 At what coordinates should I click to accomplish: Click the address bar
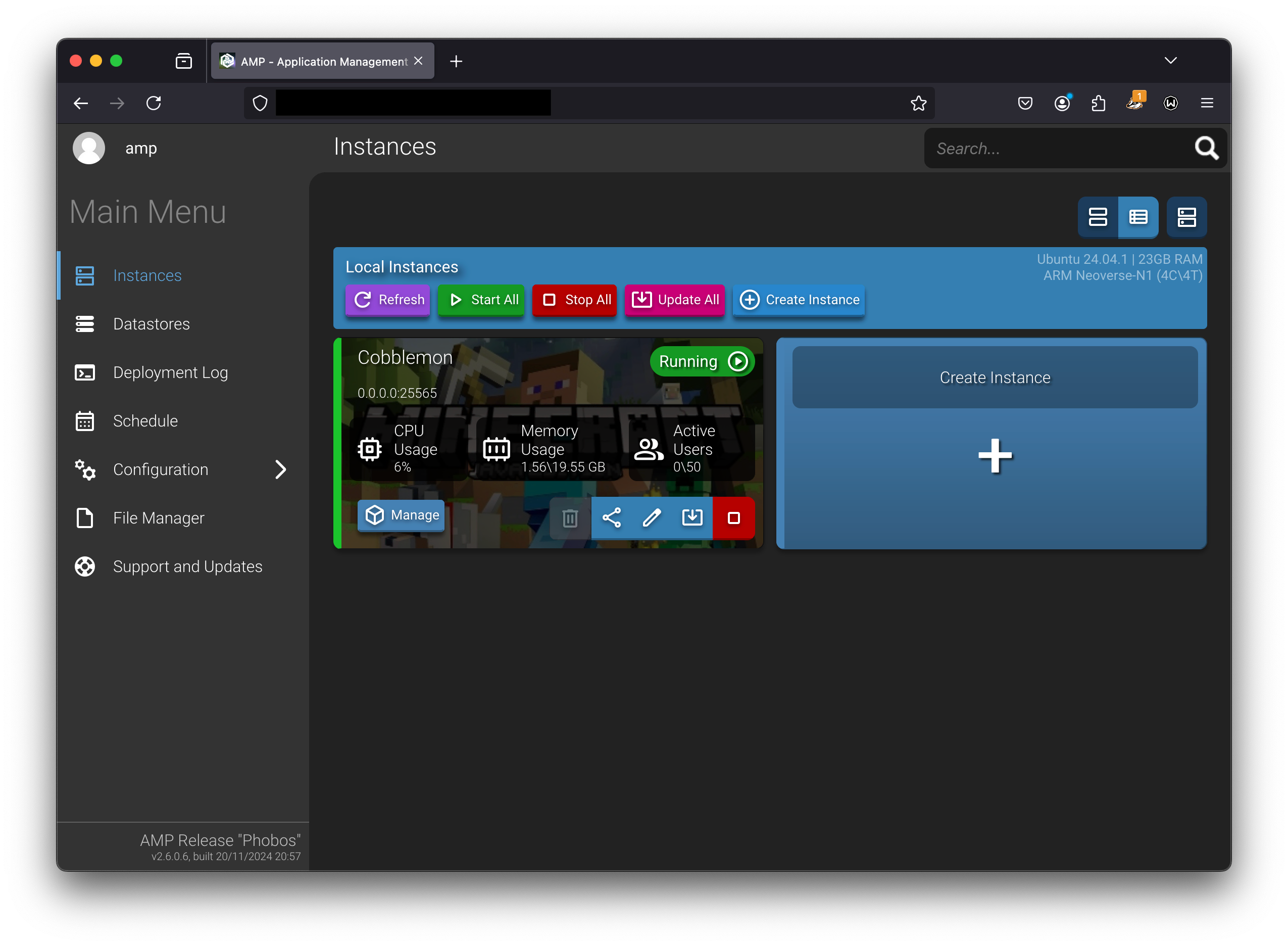589,103
